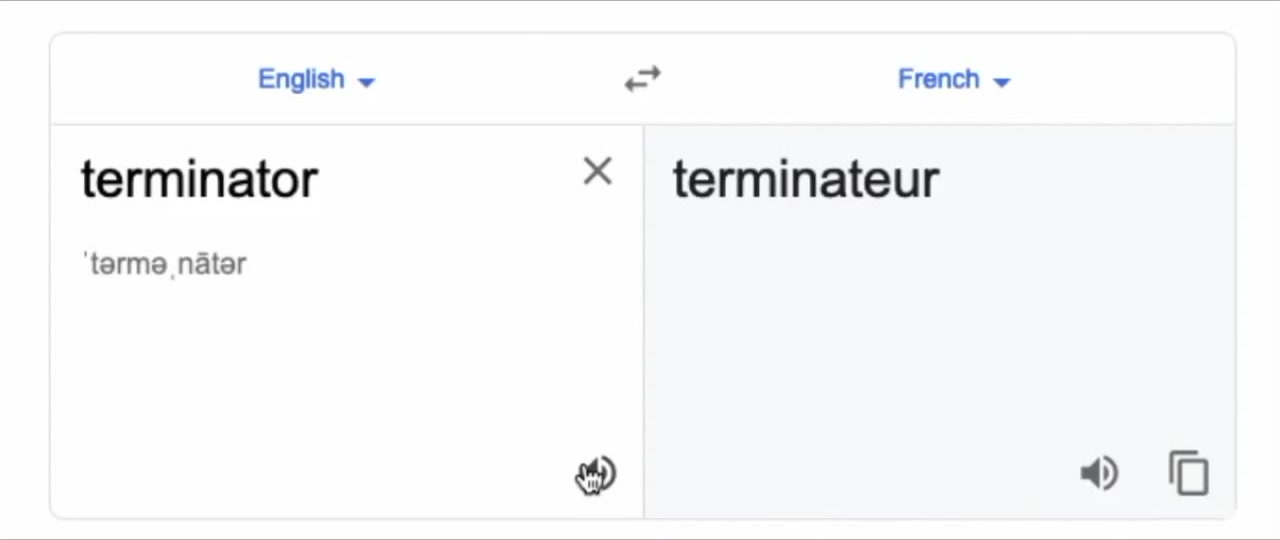Focus the empty area of source text box
This screenshot has height=540, width=1280.
[330, 370]
